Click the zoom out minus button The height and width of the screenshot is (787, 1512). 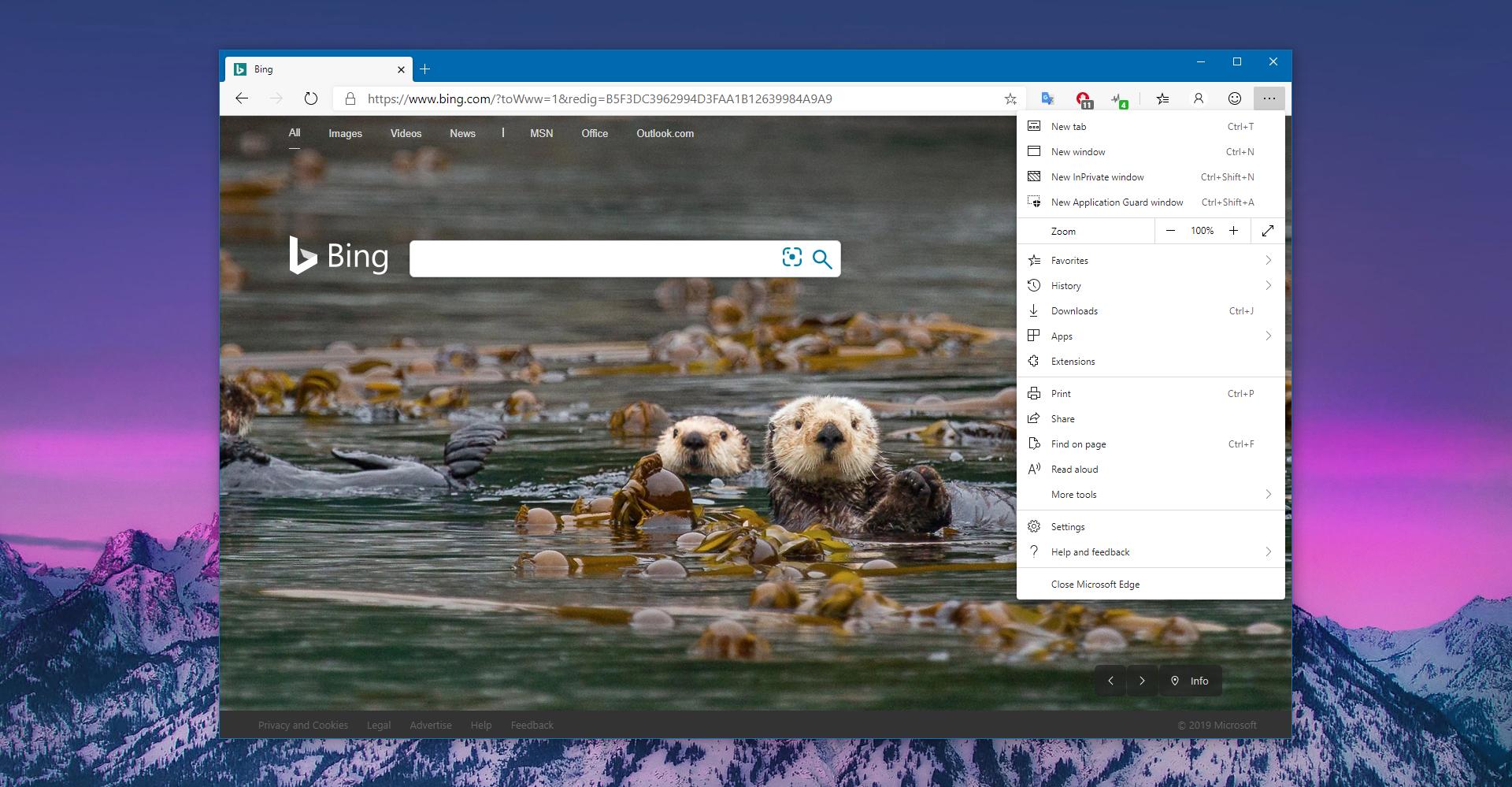pyautogui.click(x=1170, y=231)
